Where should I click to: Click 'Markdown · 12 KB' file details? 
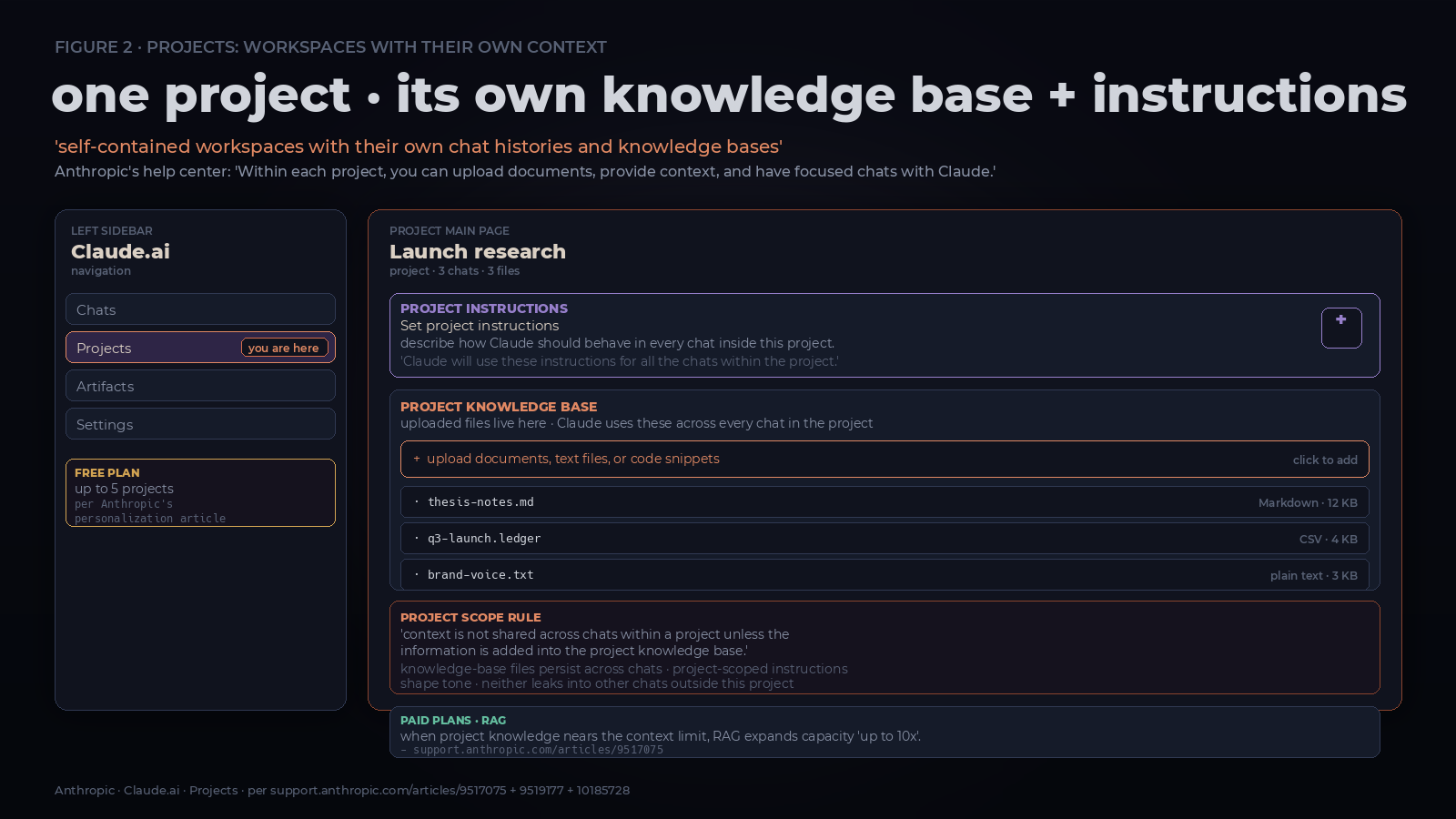(1308, 503)
